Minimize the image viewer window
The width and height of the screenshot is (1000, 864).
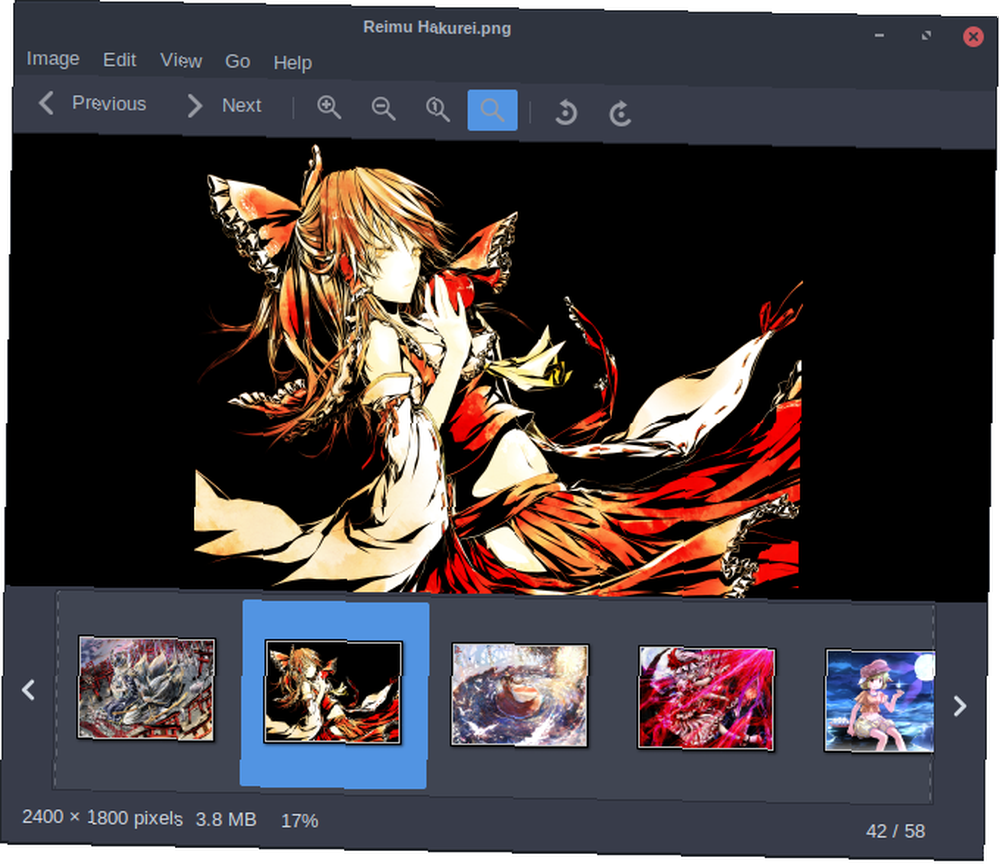click(x=879, y=34)
